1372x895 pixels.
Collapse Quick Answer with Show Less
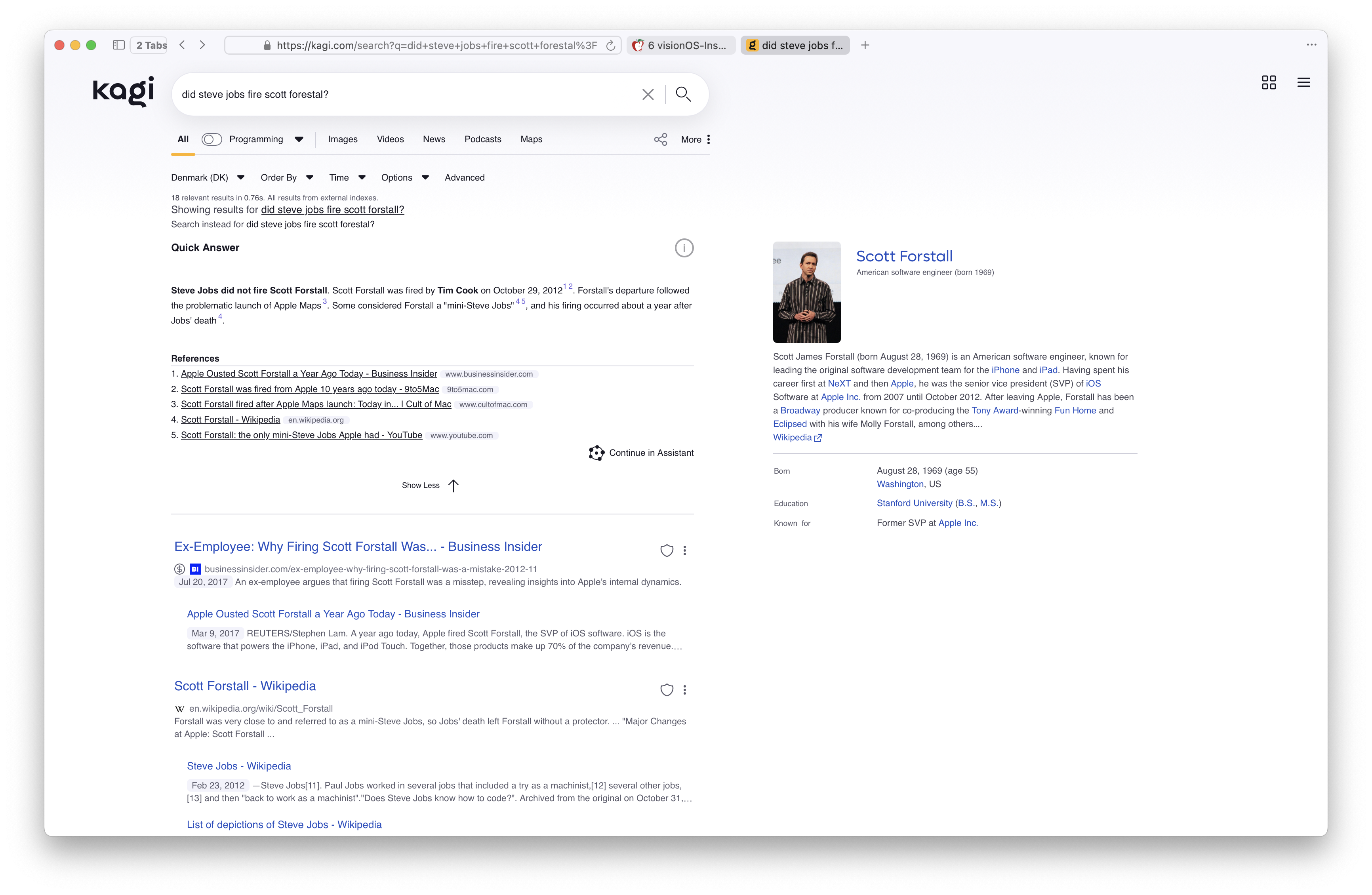click(x=430, y=485)
